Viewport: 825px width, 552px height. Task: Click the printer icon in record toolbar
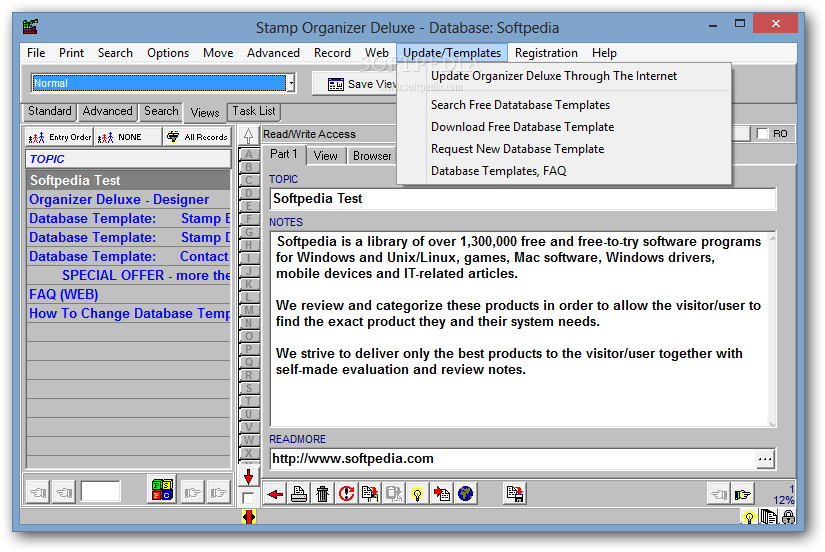(x=299, y=494)
